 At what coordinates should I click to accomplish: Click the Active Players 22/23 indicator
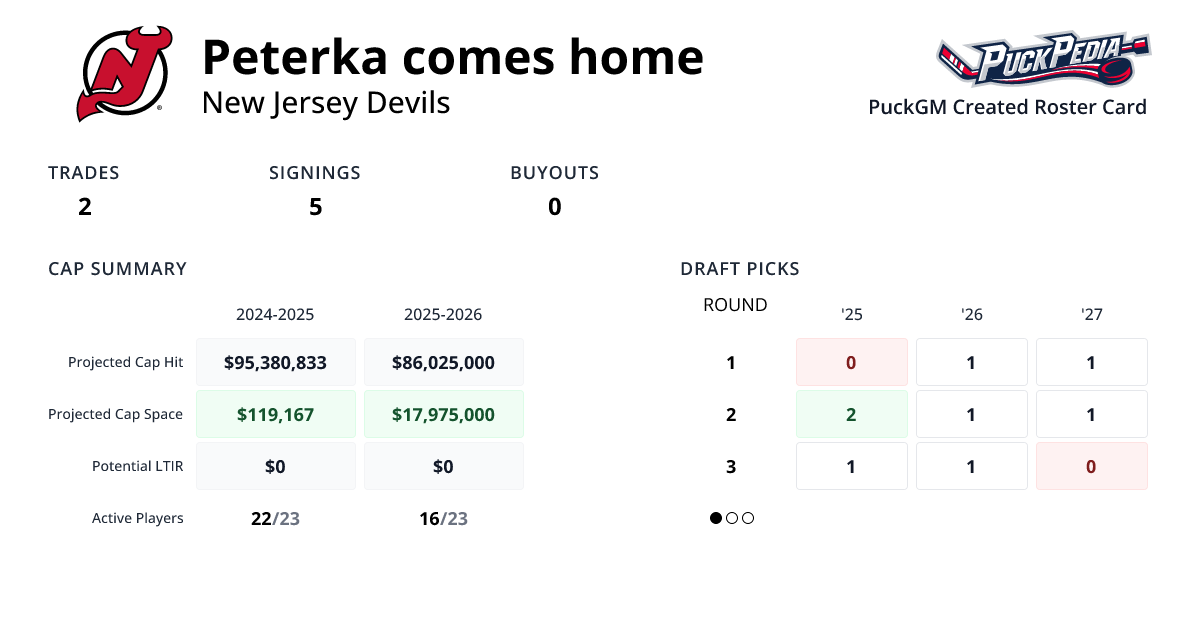point(275,518)
